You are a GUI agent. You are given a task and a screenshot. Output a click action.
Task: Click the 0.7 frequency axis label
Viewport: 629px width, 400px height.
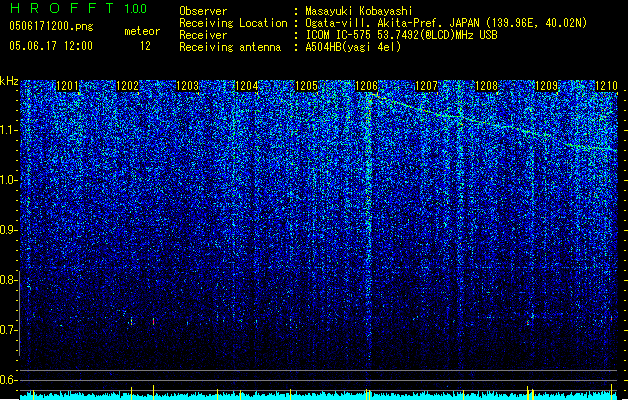click(x=9, y=330)
